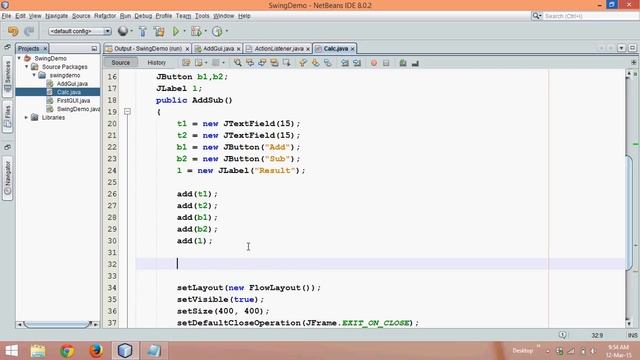Click red Start Macro Recording icon

373,63
